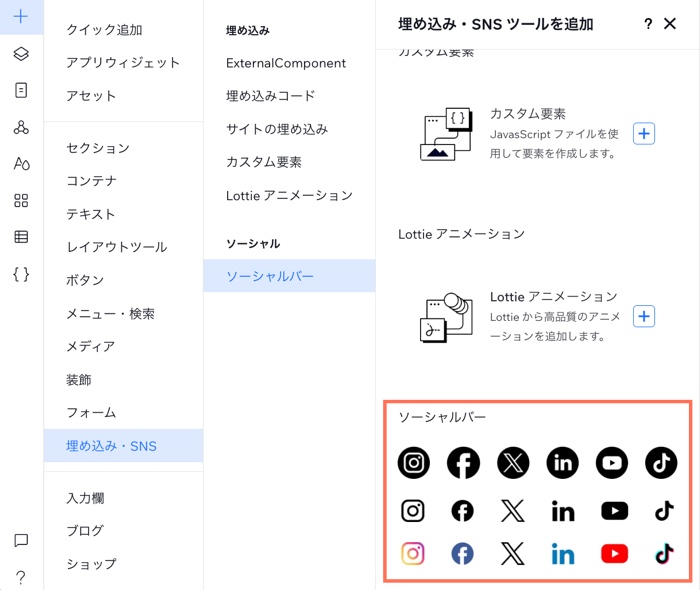Select monochrome plain Facebook icon
Screen dimensions: 700x590
tap(462, 511)
